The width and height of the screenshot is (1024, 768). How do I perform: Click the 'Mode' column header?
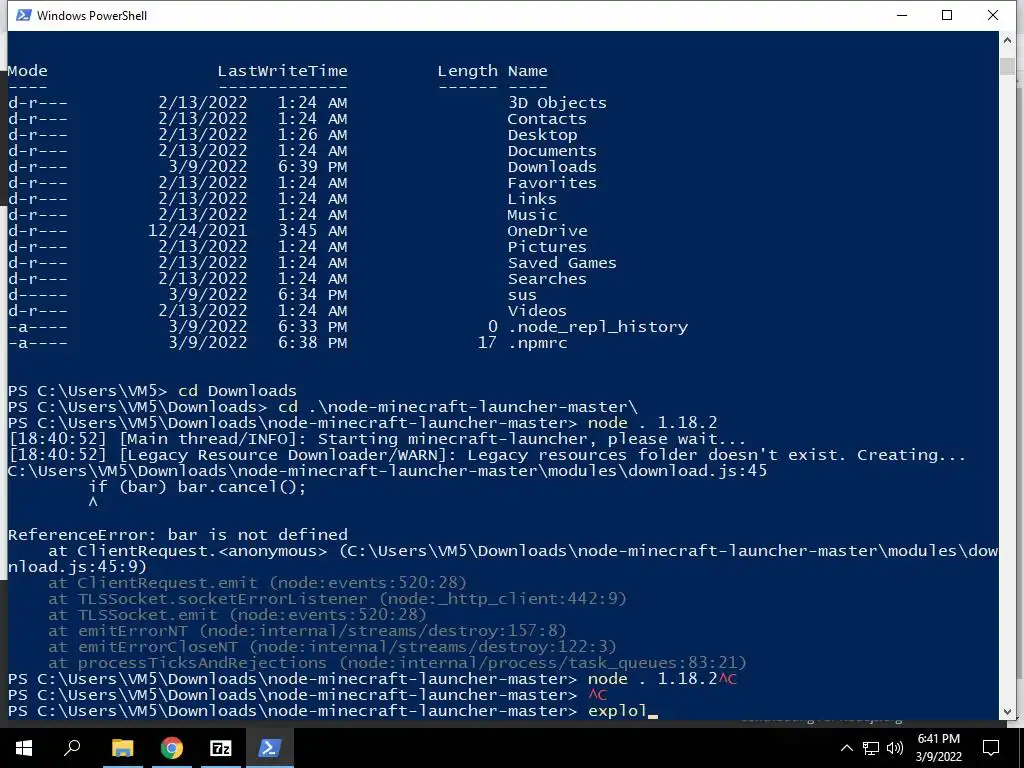tap(27, 71)
